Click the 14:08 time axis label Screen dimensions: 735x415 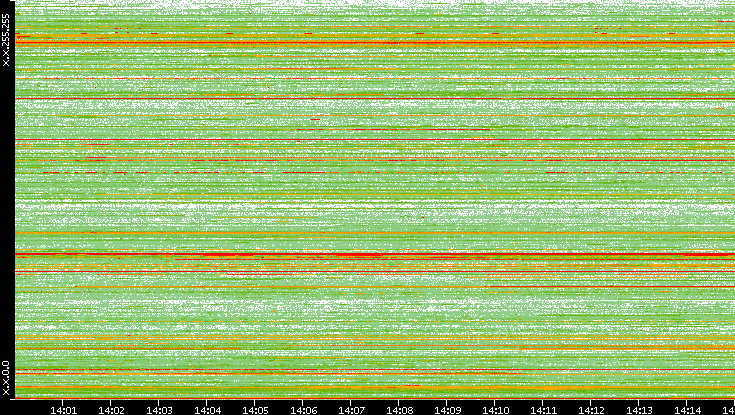(x=399, y=410)
